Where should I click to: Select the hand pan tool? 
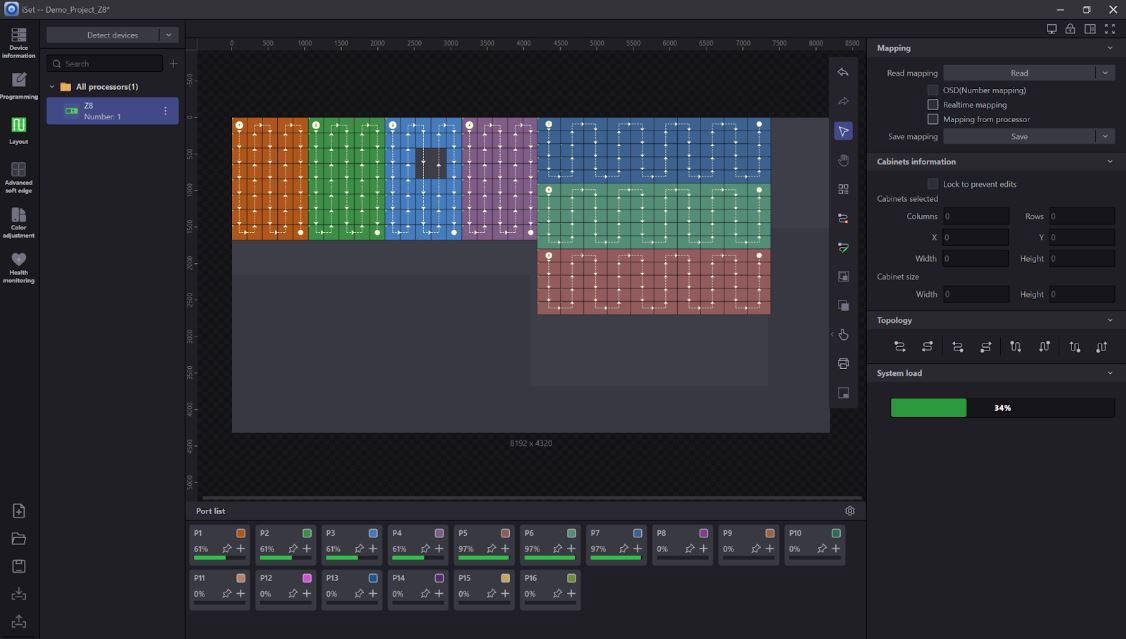coord(843,160)
